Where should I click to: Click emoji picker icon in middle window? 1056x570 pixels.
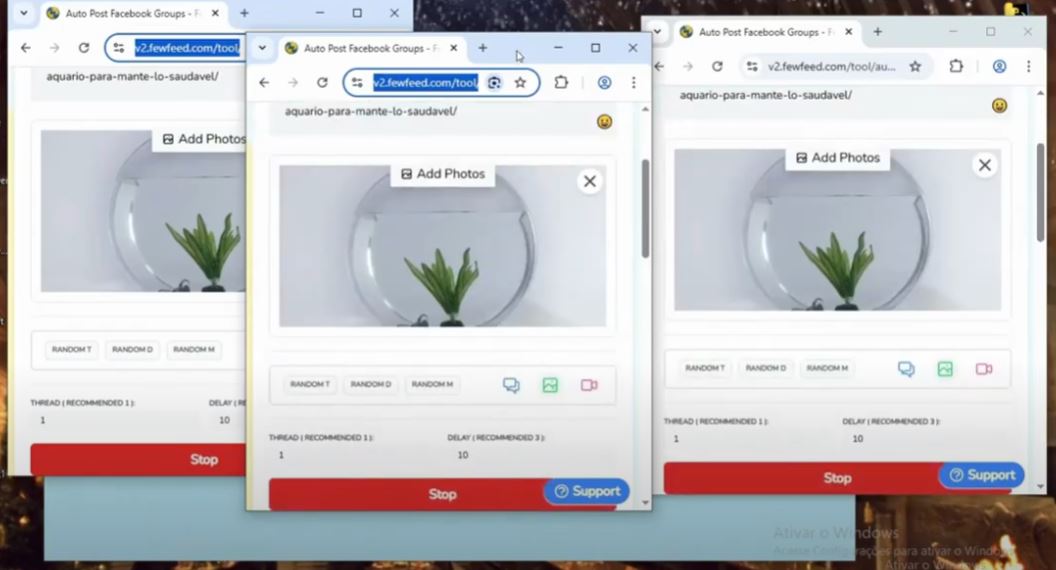604,122
